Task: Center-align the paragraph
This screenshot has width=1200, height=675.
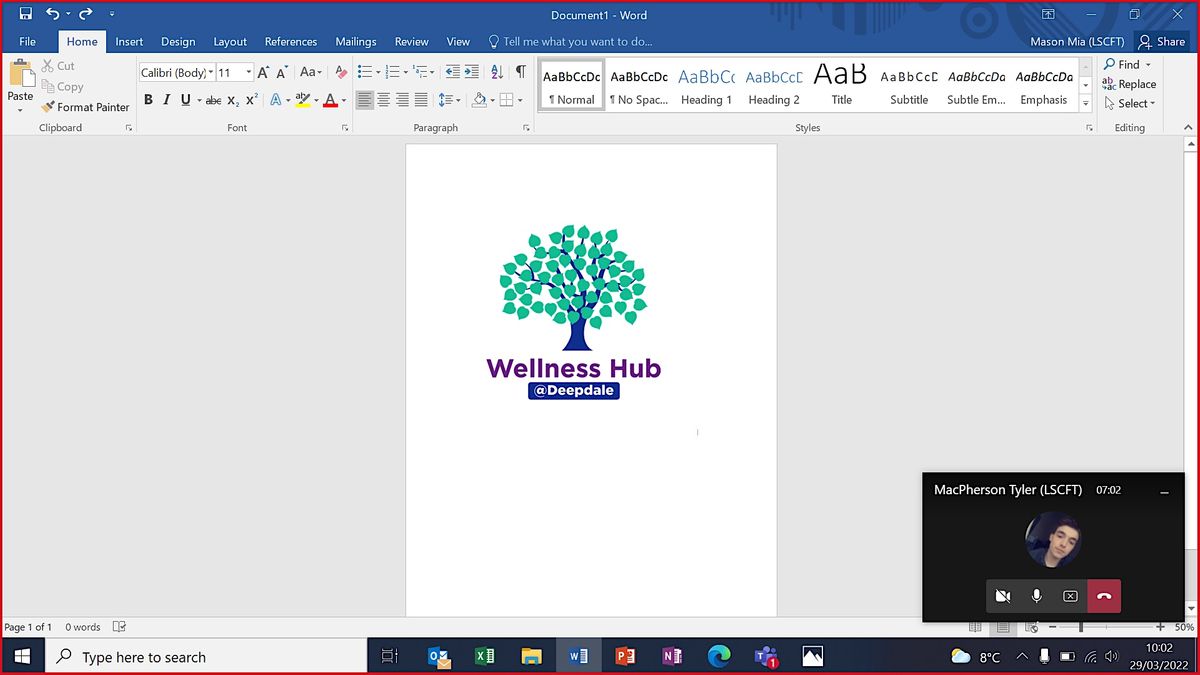Action: [x=383, y=100]
